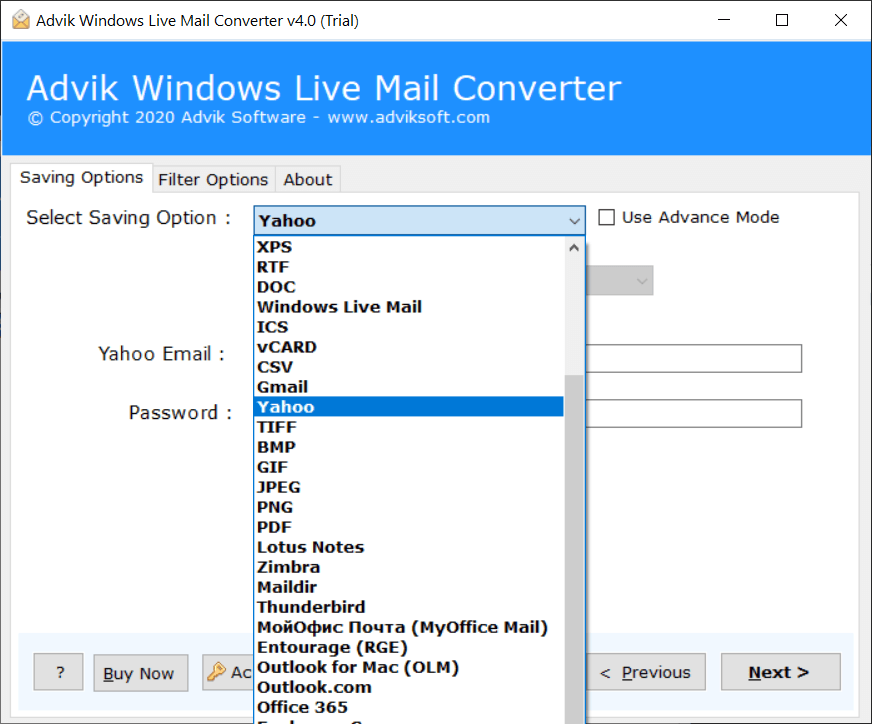Pick CSV from the list

(409, 367)
